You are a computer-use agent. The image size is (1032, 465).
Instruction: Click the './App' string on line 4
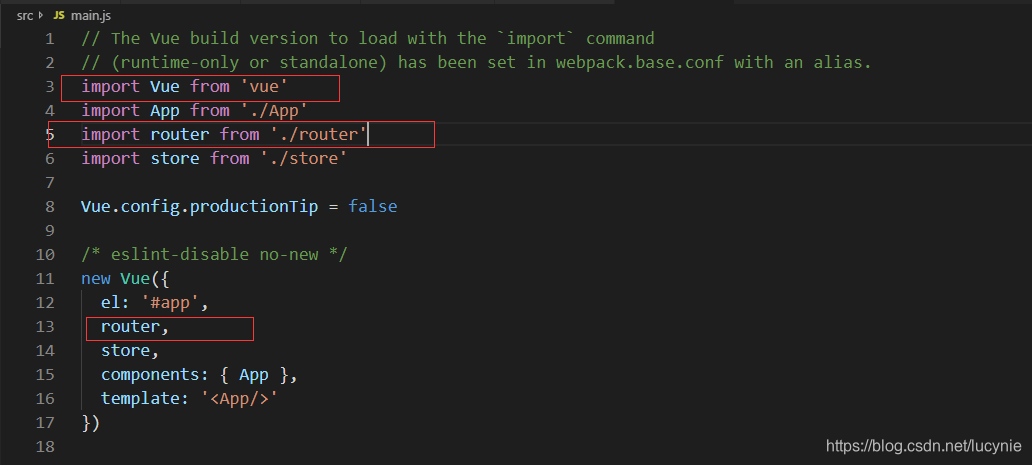pyautogui.click(x=274, y=110)
